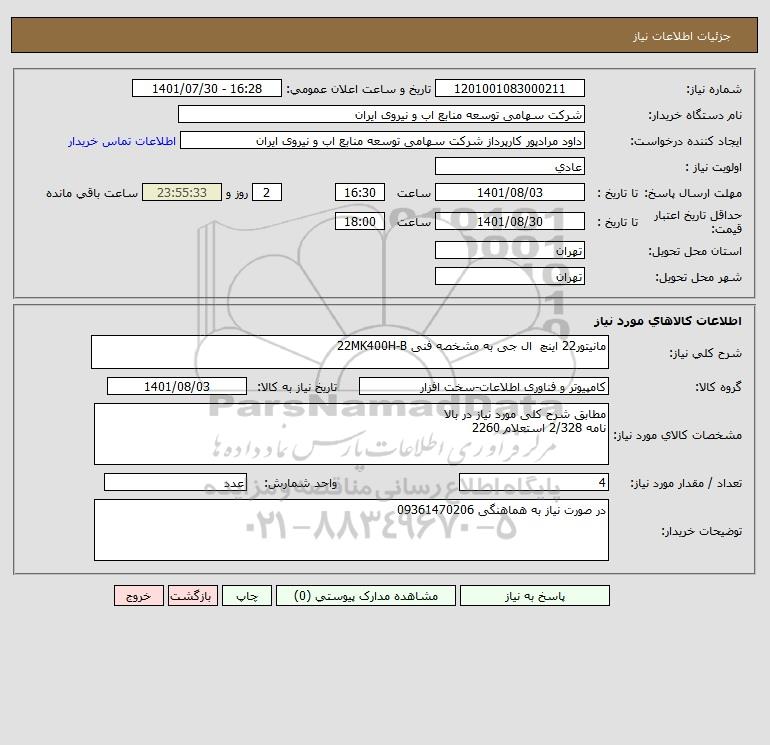Click the نام دستگاه خریدار field
Viewport: 770px width, 745px height.
pyautogui.click(x=381, y=114)
